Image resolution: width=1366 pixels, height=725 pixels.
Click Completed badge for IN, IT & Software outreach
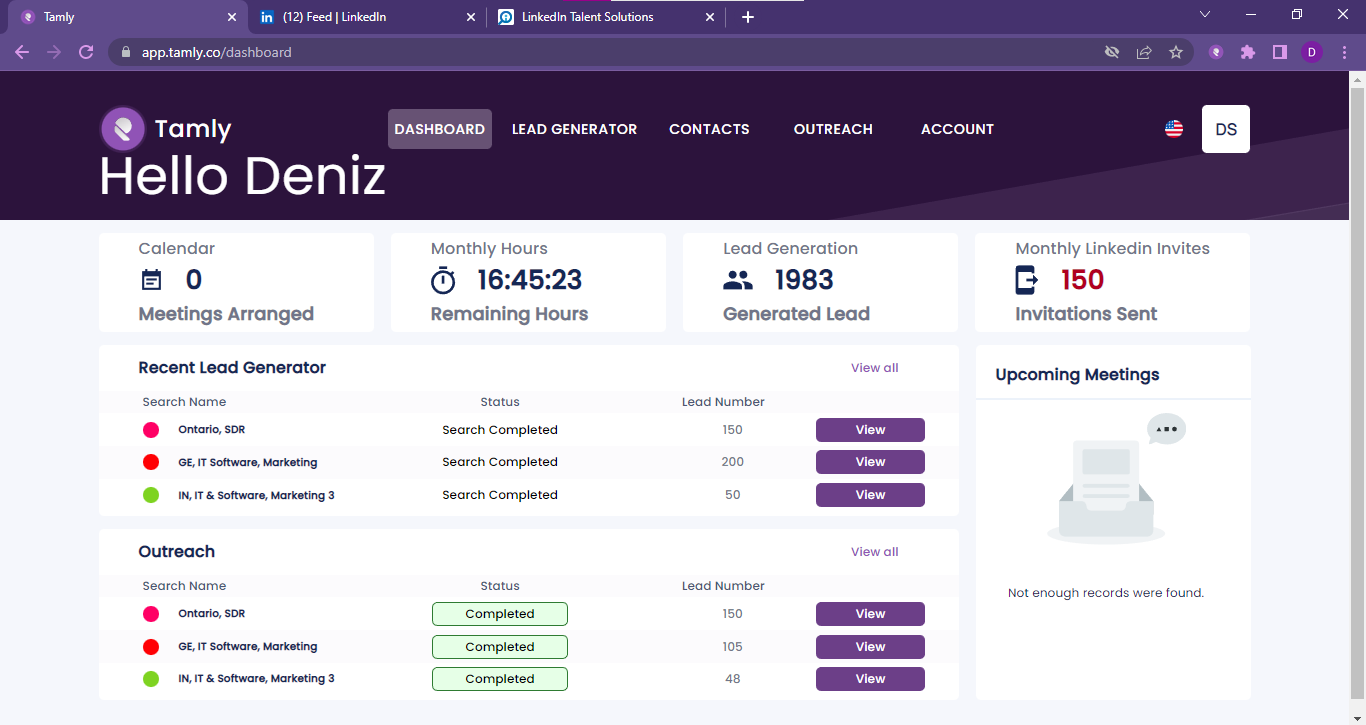click(500, 679)
